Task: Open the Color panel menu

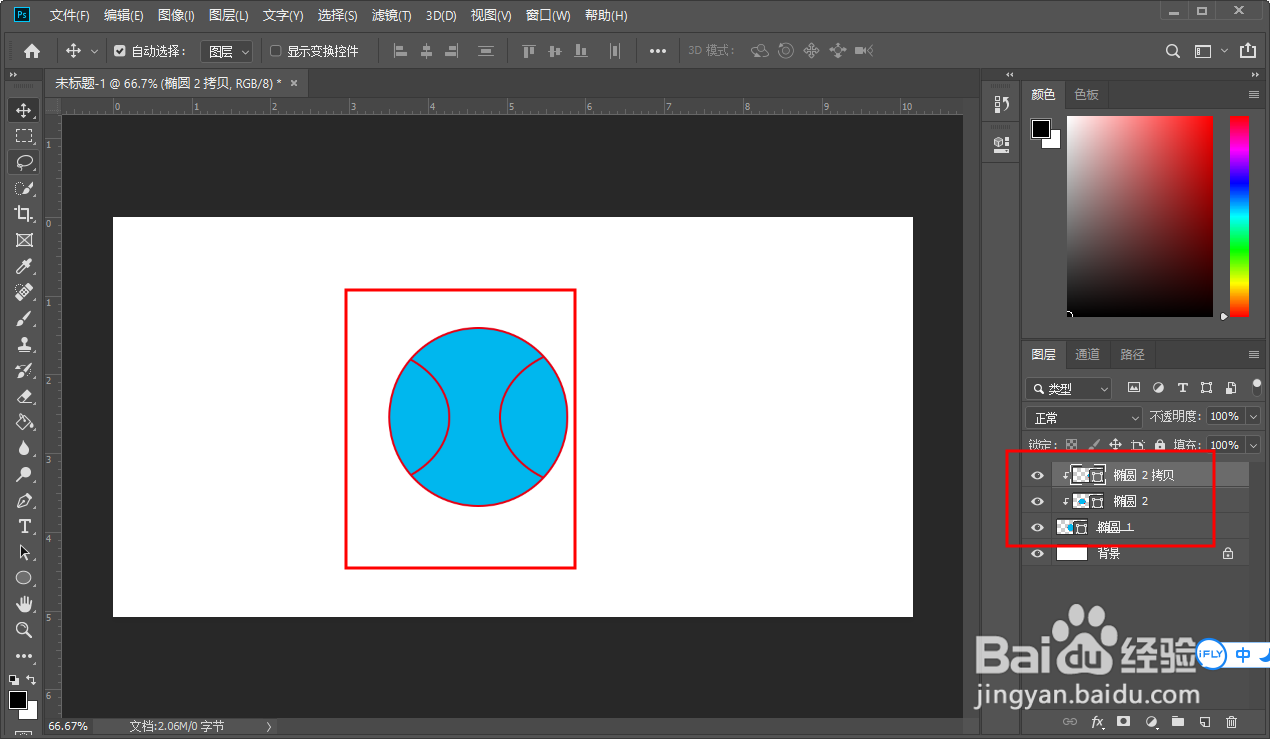Action: click(x=1254, y=94)
